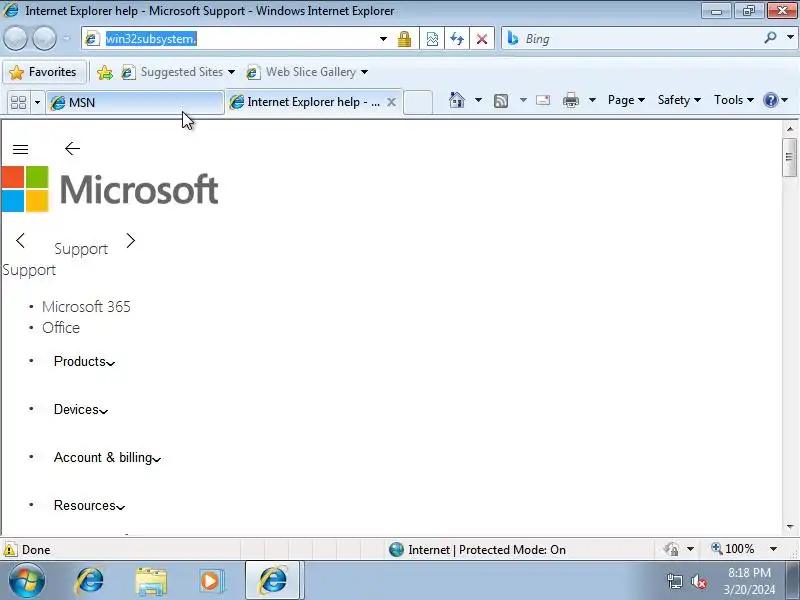Click Add to Favorites Bar icon
Viewport: 800px width, 600px height.
pyautogui.click(x=105, y=72)
